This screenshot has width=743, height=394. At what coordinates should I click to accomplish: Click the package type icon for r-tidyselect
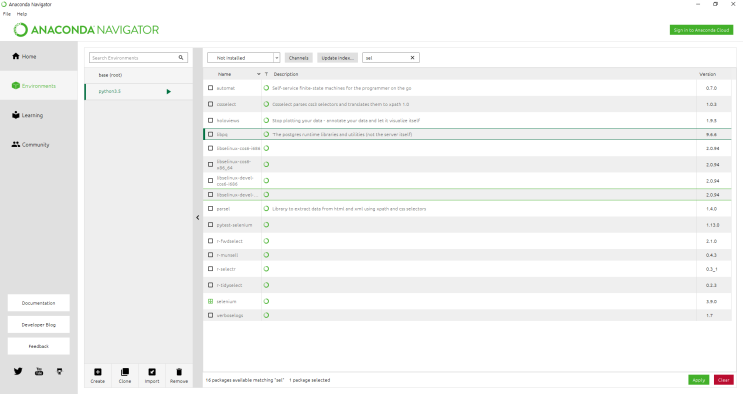[x=266, y=285]
